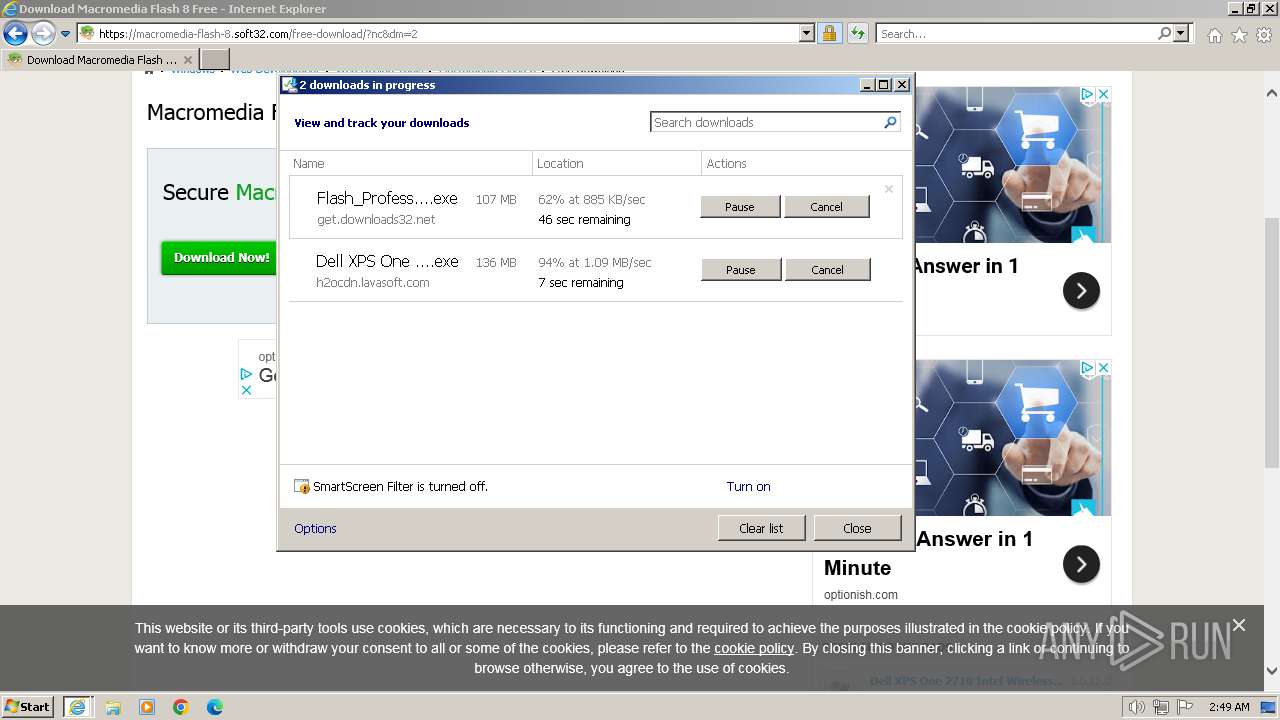Click the security lock icon in address bar
1280x720 pixels.
[830, 34]
